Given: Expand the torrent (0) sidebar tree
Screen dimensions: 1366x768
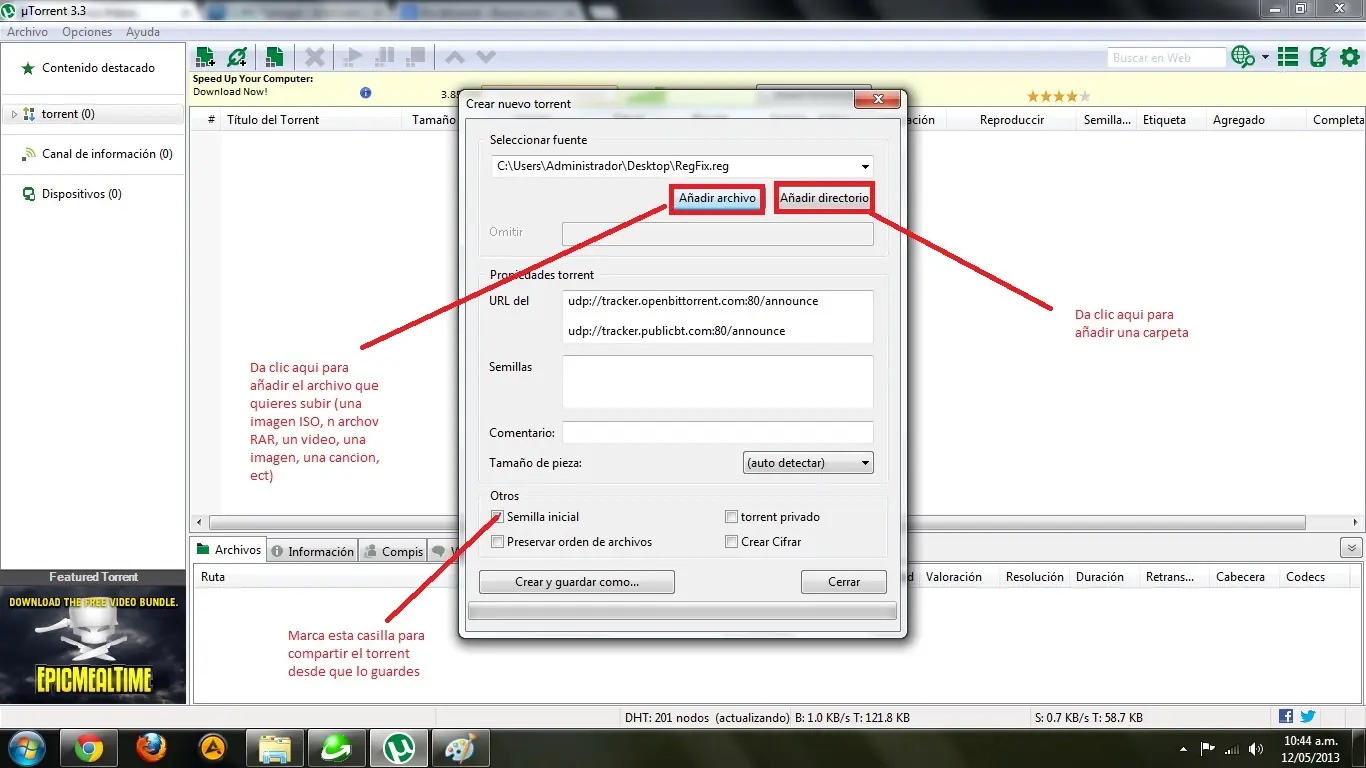Looking at the screenshot, I should pos(14,115).
